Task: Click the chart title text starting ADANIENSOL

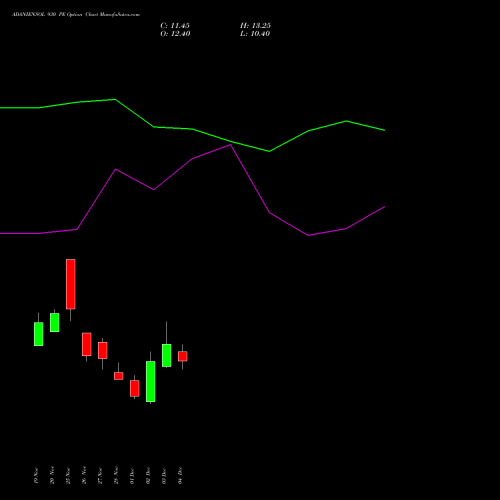Action: pos(76,15)
